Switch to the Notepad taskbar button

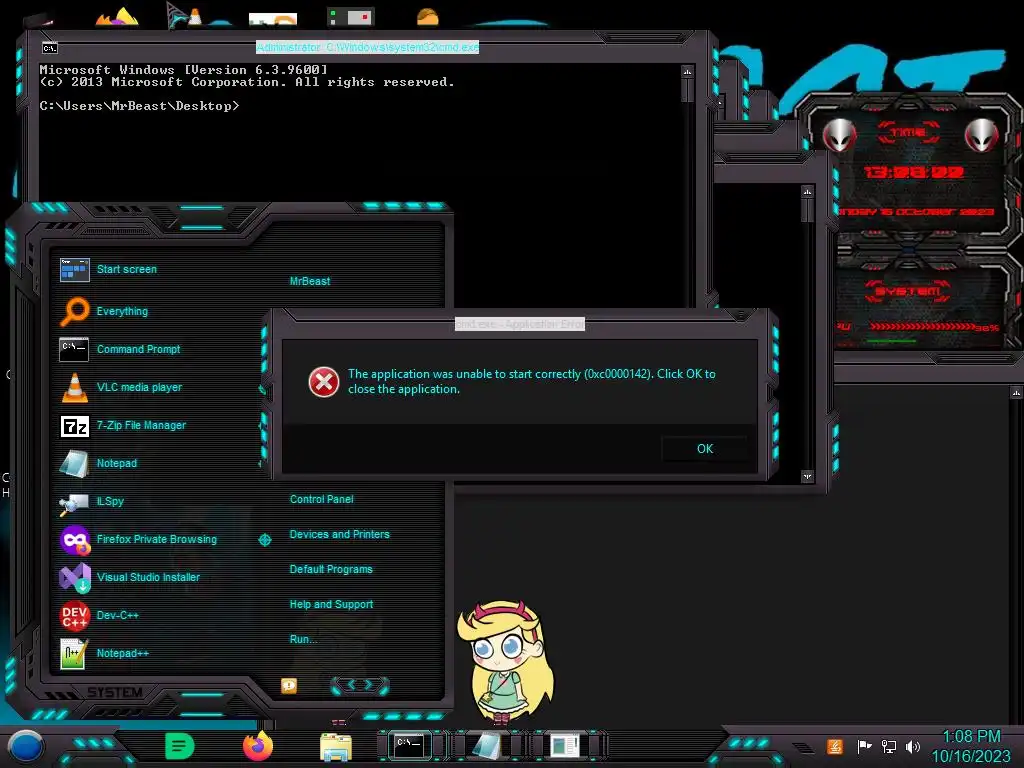pos(487,746)
